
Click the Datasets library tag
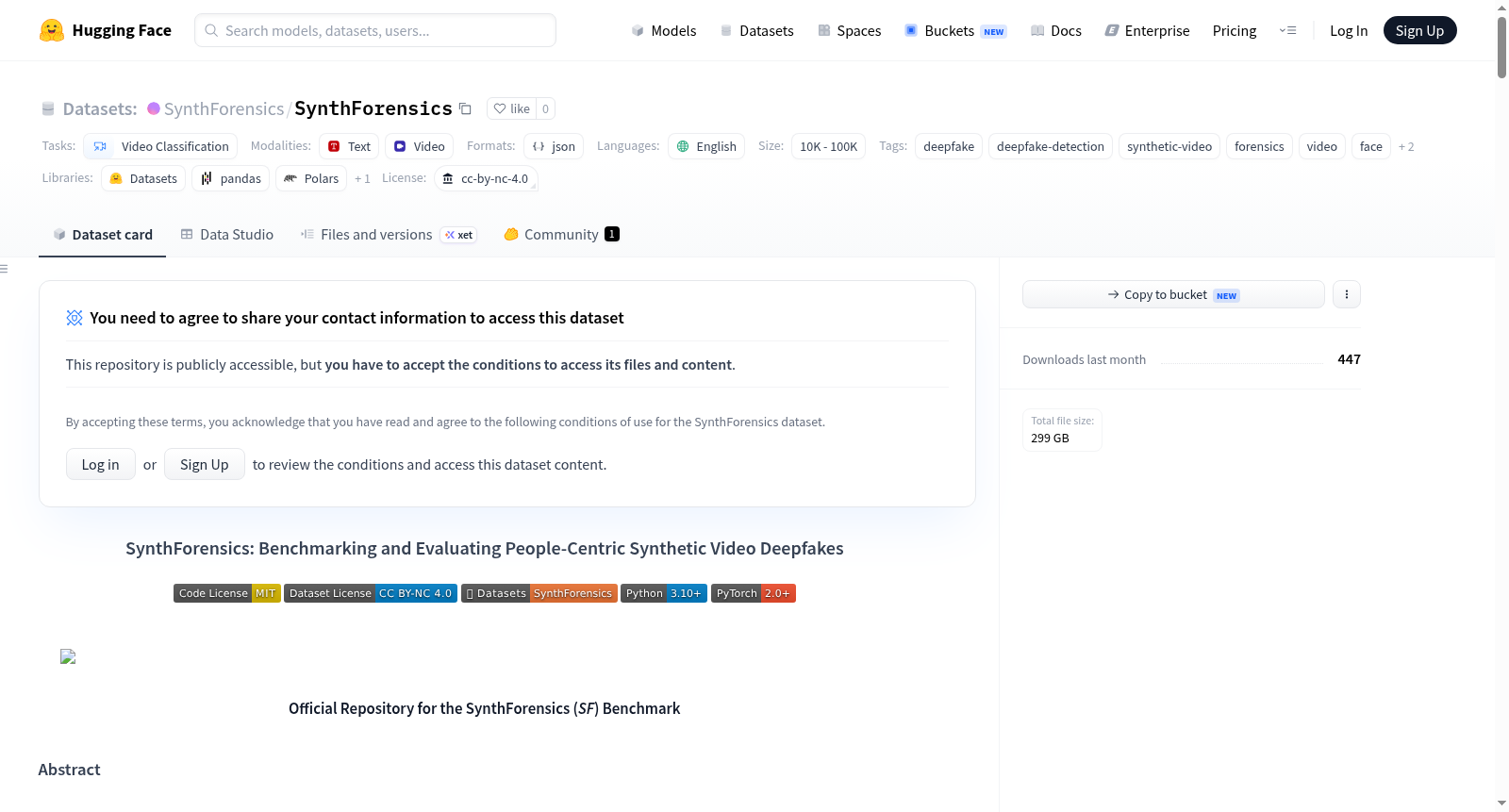[143, 178]
